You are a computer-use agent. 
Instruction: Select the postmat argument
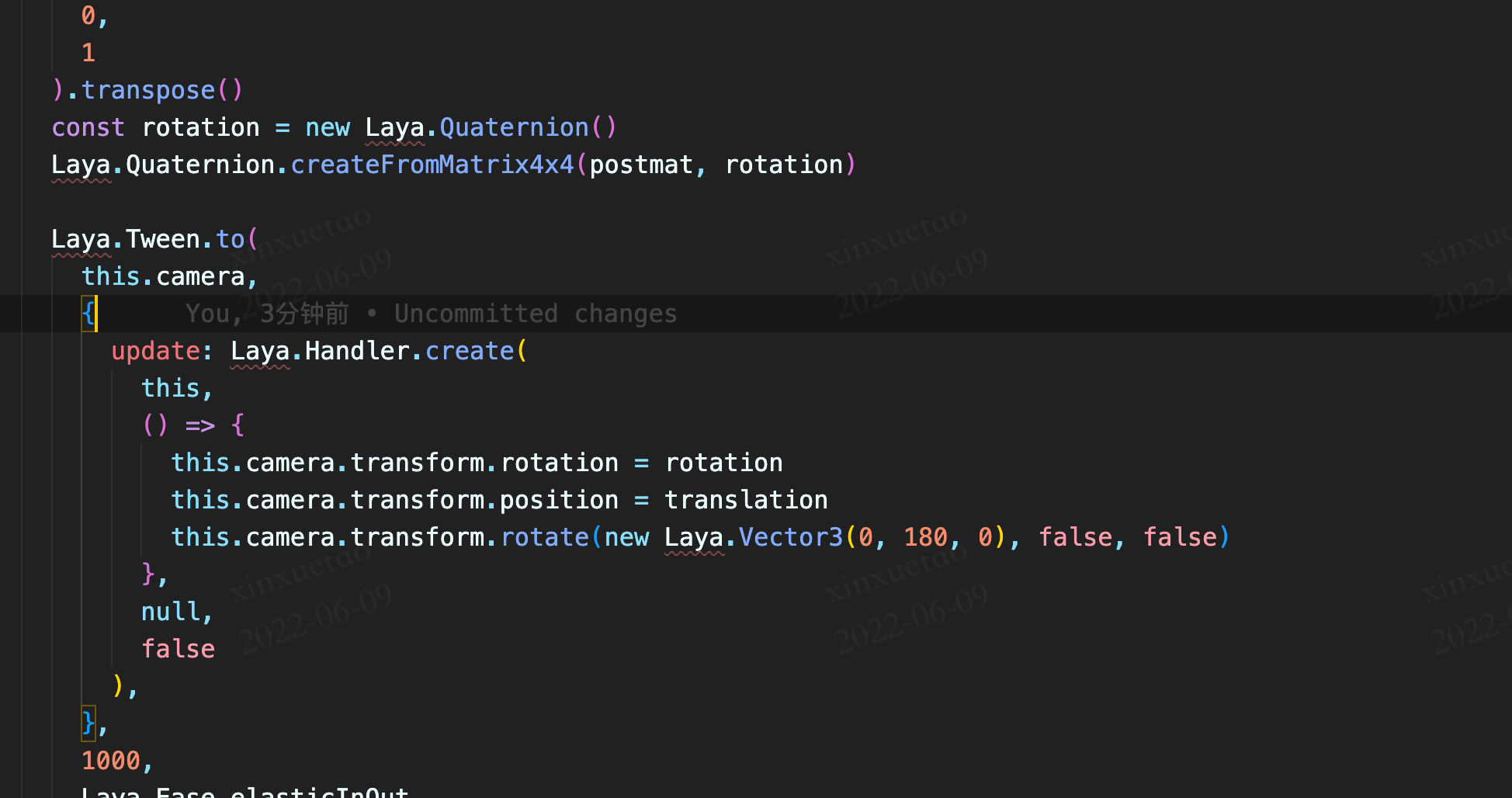640,165
